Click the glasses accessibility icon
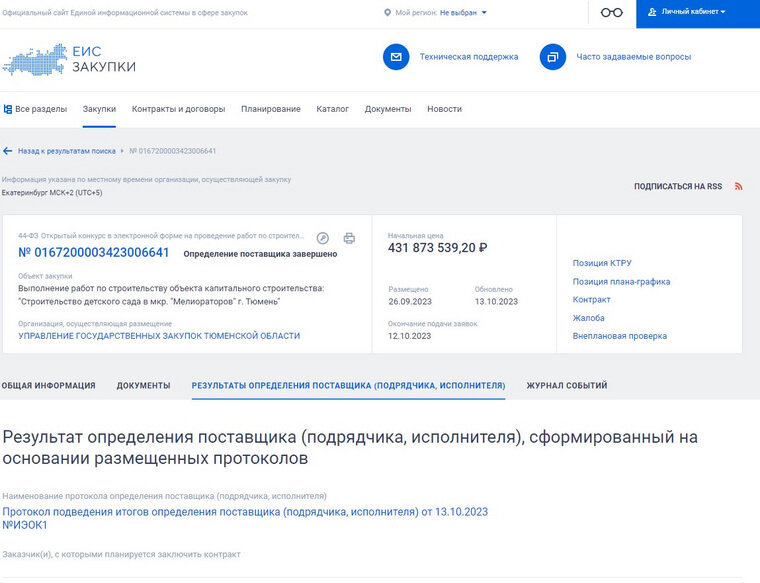 (x=612, y=13)
